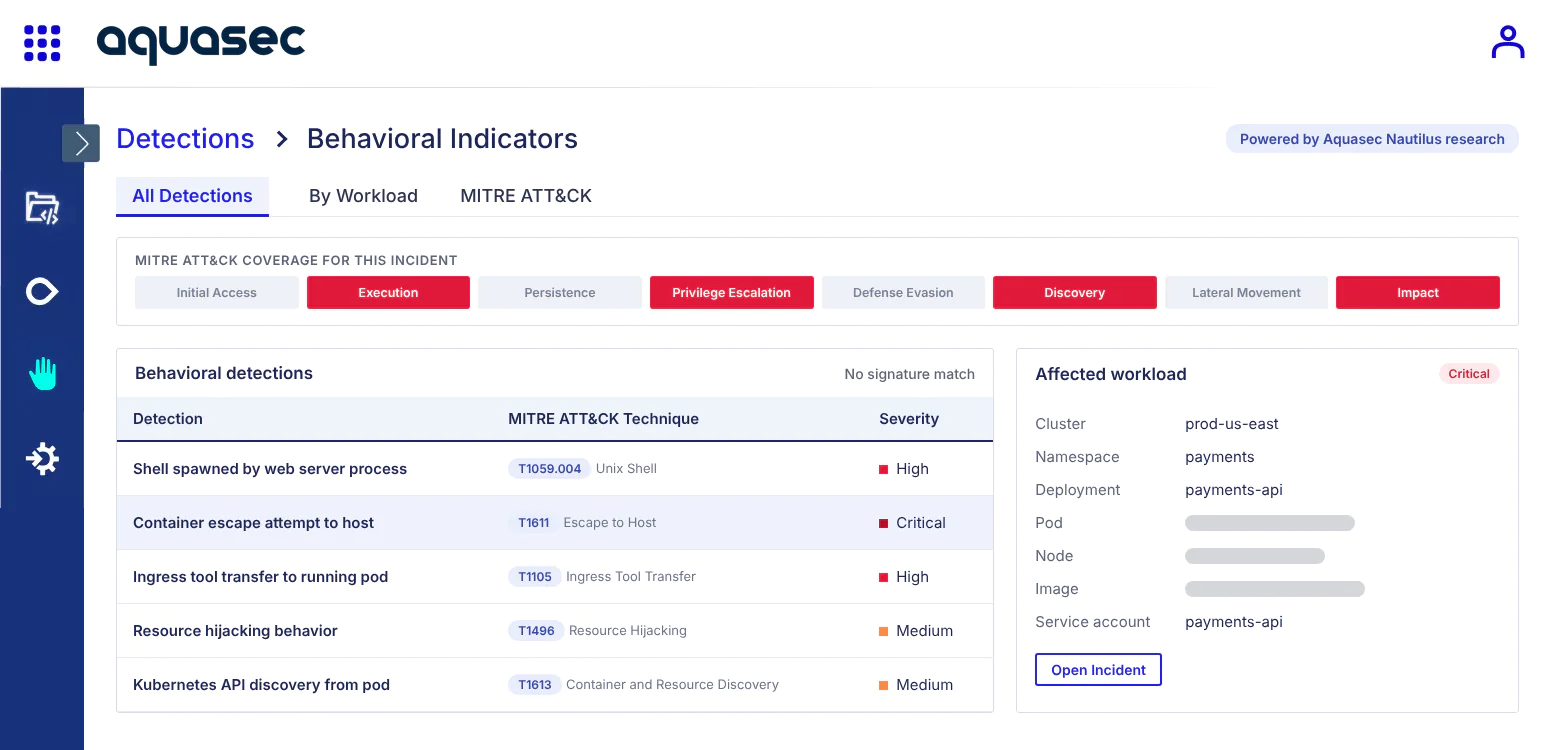This screenshot has height=750, width=1551.
Task: Select the hand icon in sidebar
Action: coord(42,374)
